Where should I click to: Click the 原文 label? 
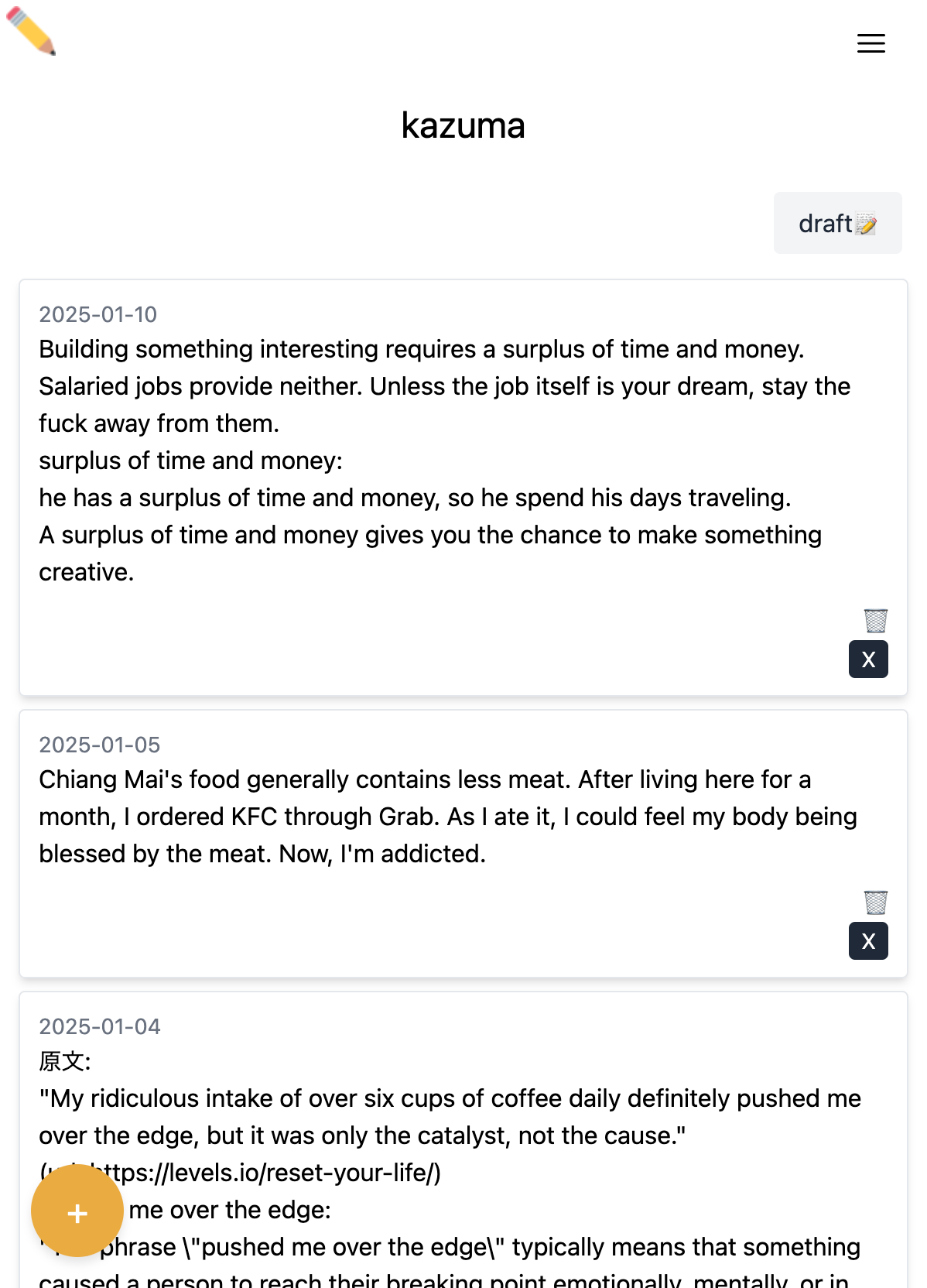click(65, 1061)
